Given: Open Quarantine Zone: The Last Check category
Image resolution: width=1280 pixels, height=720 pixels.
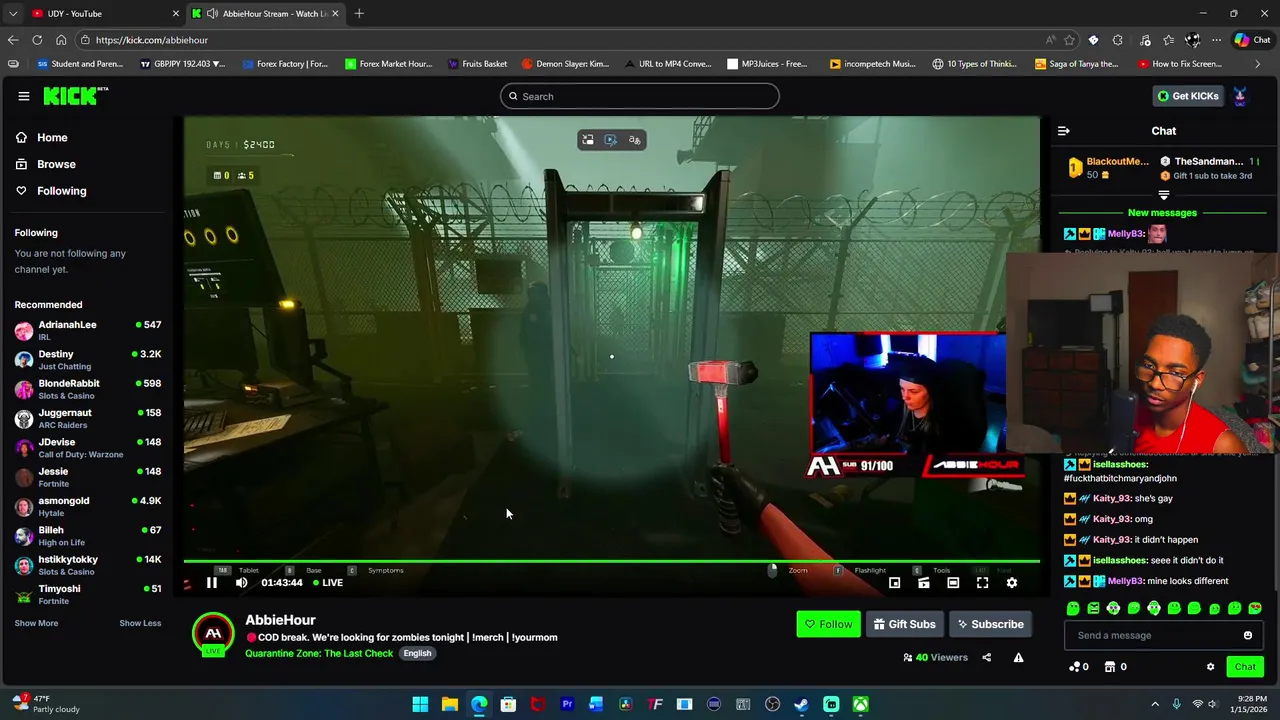Looking at the screenshot, I should pos(319,653).
